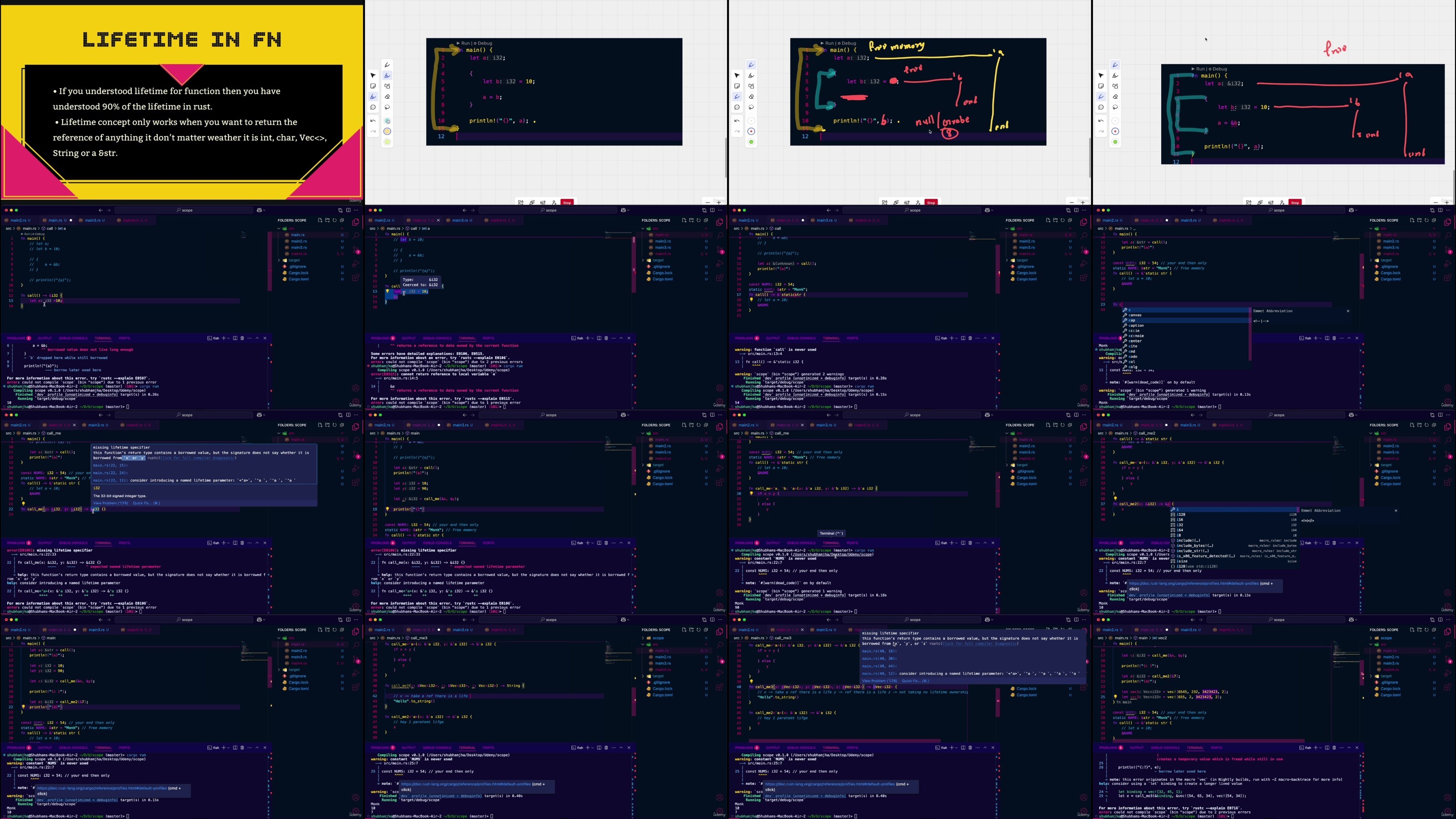Click New File icon in 'borrowed value' frame explorer
Screen dimensions: 1456x819
(320, 220)
